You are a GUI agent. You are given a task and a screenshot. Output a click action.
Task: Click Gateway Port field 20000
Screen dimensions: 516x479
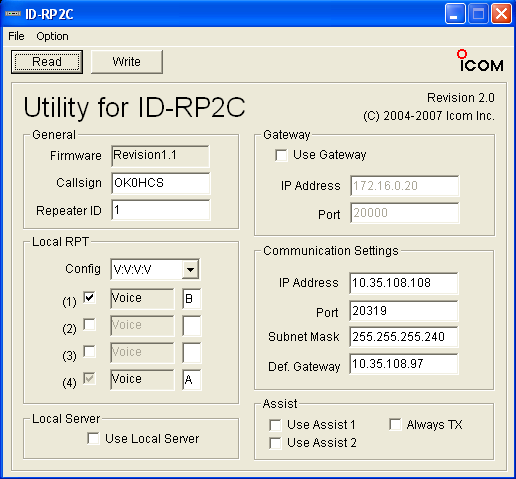[x=405, y=213]
